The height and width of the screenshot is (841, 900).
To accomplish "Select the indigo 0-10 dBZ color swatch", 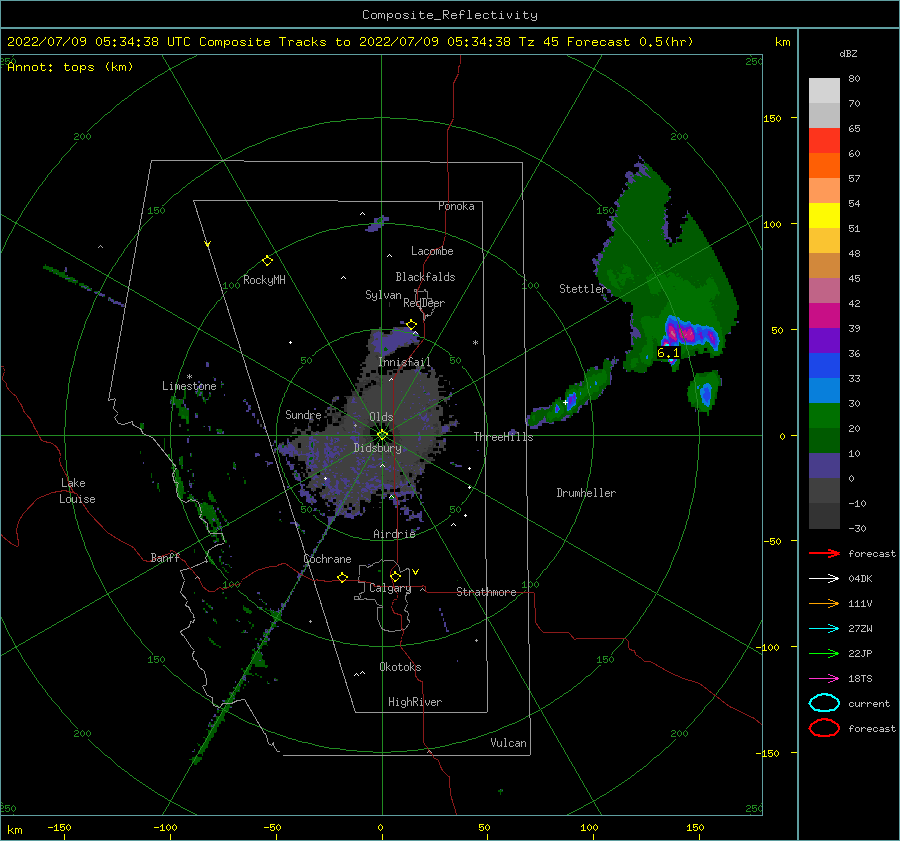I will (x=824, y=466).
